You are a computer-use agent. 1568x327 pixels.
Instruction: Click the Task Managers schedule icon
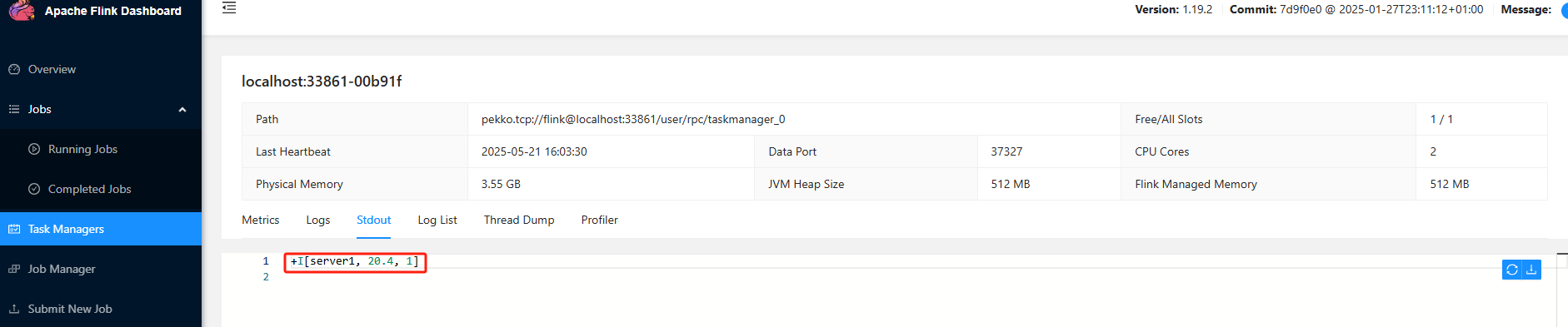pos(14,229)
